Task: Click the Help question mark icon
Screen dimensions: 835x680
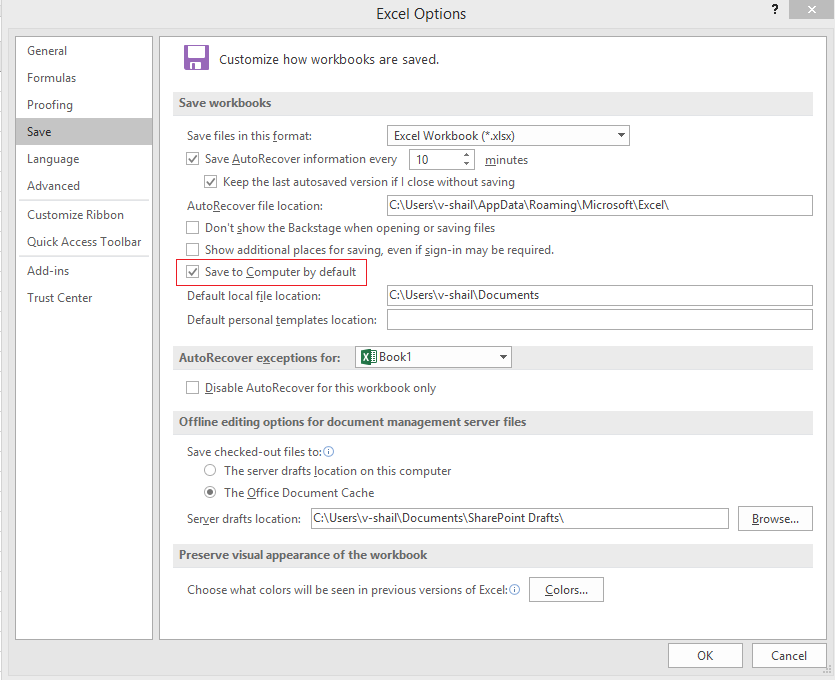Action: [775, 9]
